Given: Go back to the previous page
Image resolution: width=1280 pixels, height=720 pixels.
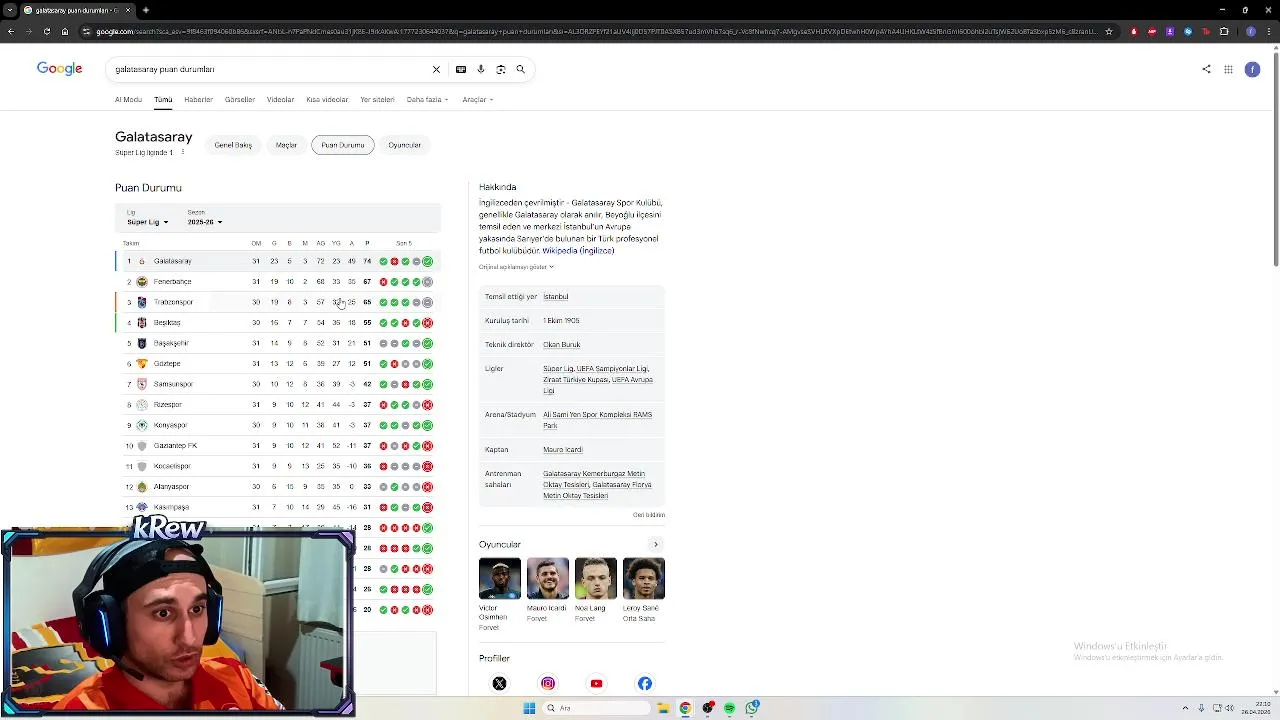Looking at the screenshot, I should pyautogui.click(x=10, y=31).
